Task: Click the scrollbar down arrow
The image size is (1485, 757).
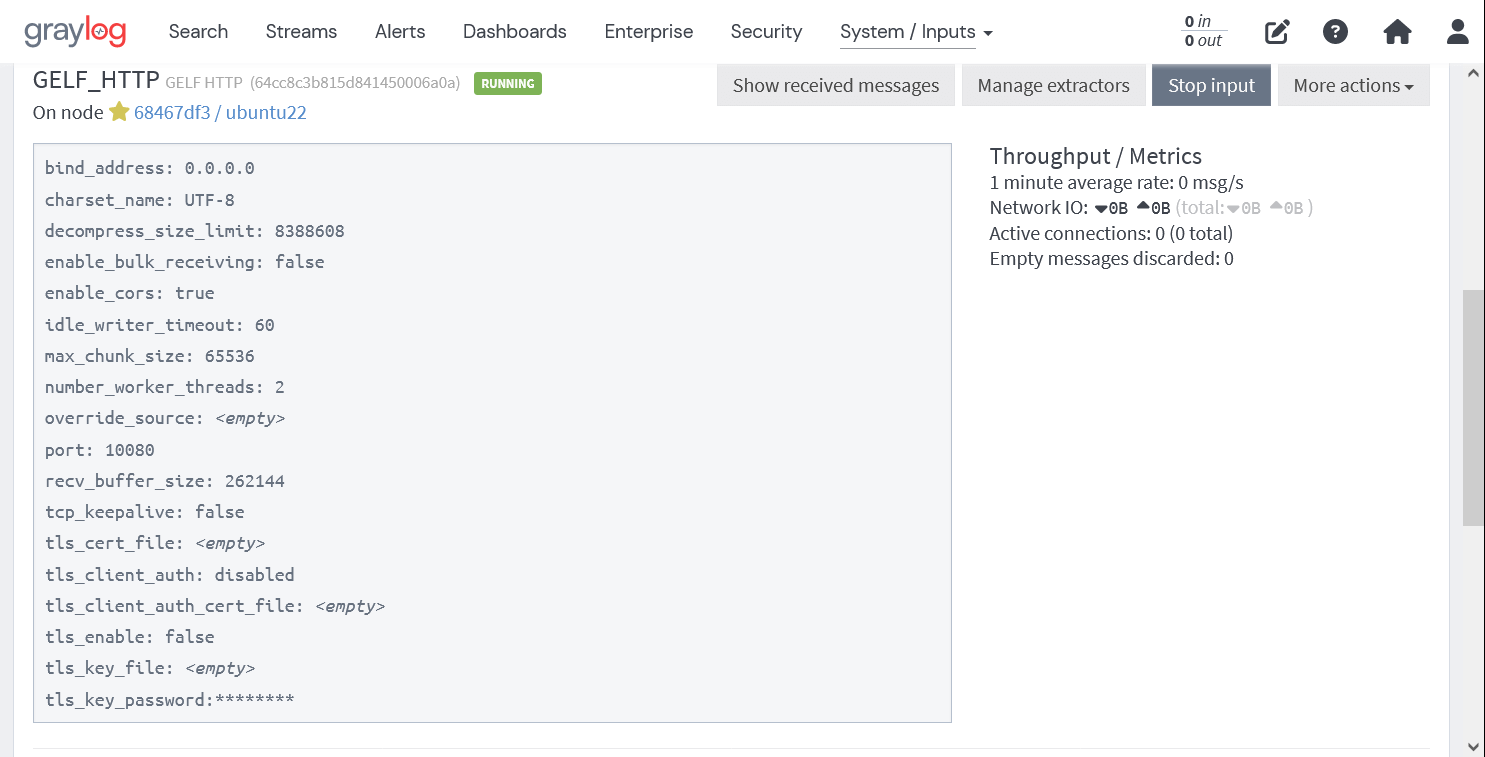Action: tap(1473, 746)
